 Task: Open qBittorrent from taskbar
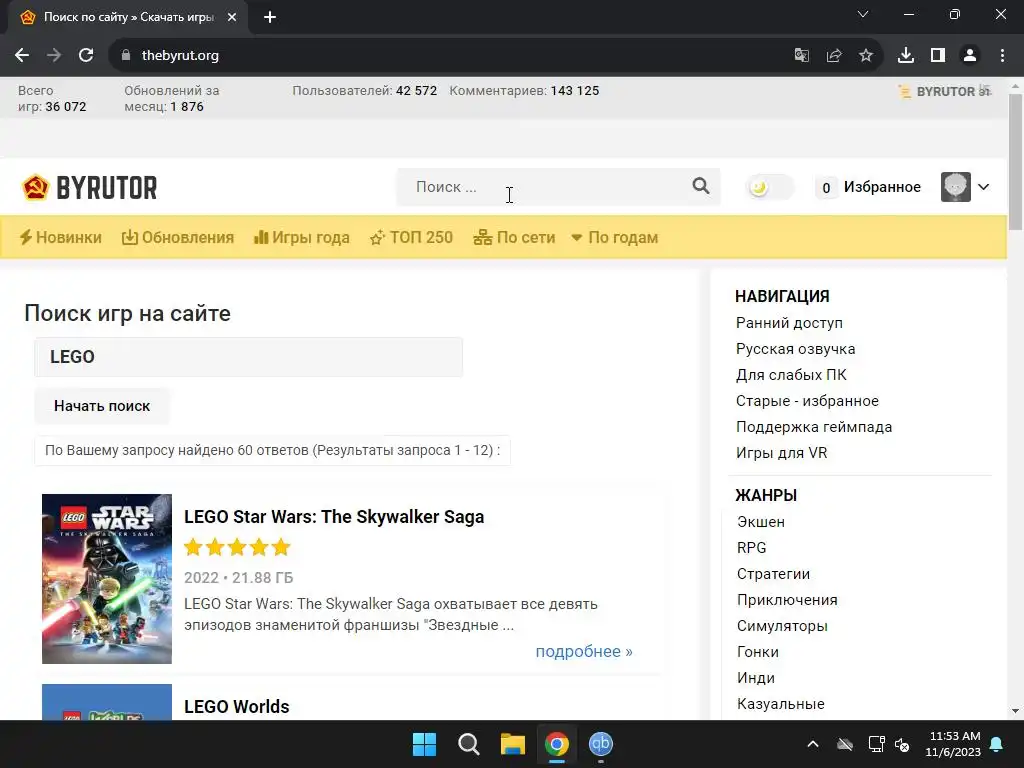(x=601, y=744)
